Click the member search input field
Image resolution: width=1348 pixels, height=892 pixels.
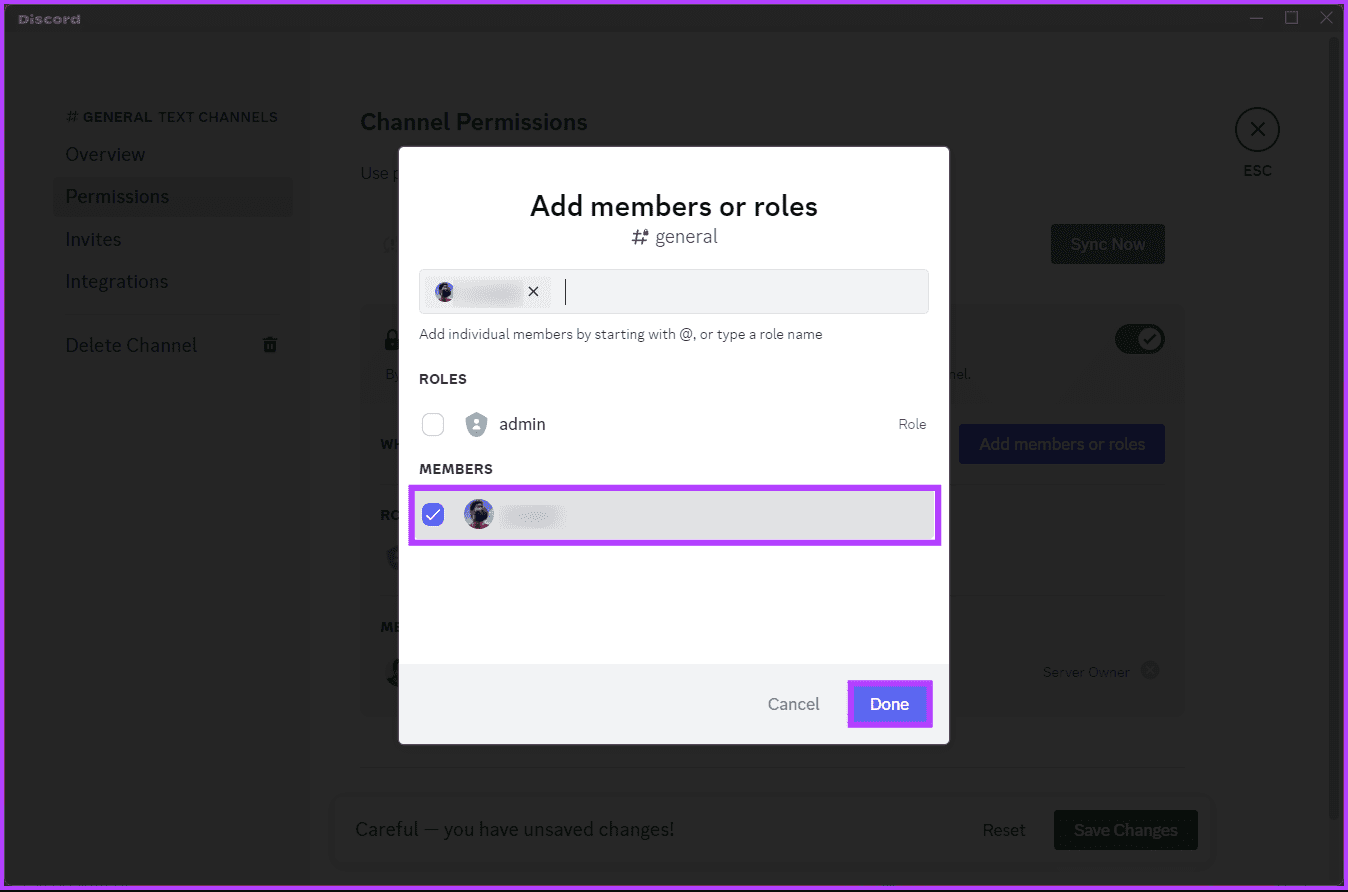pos(740,291)
